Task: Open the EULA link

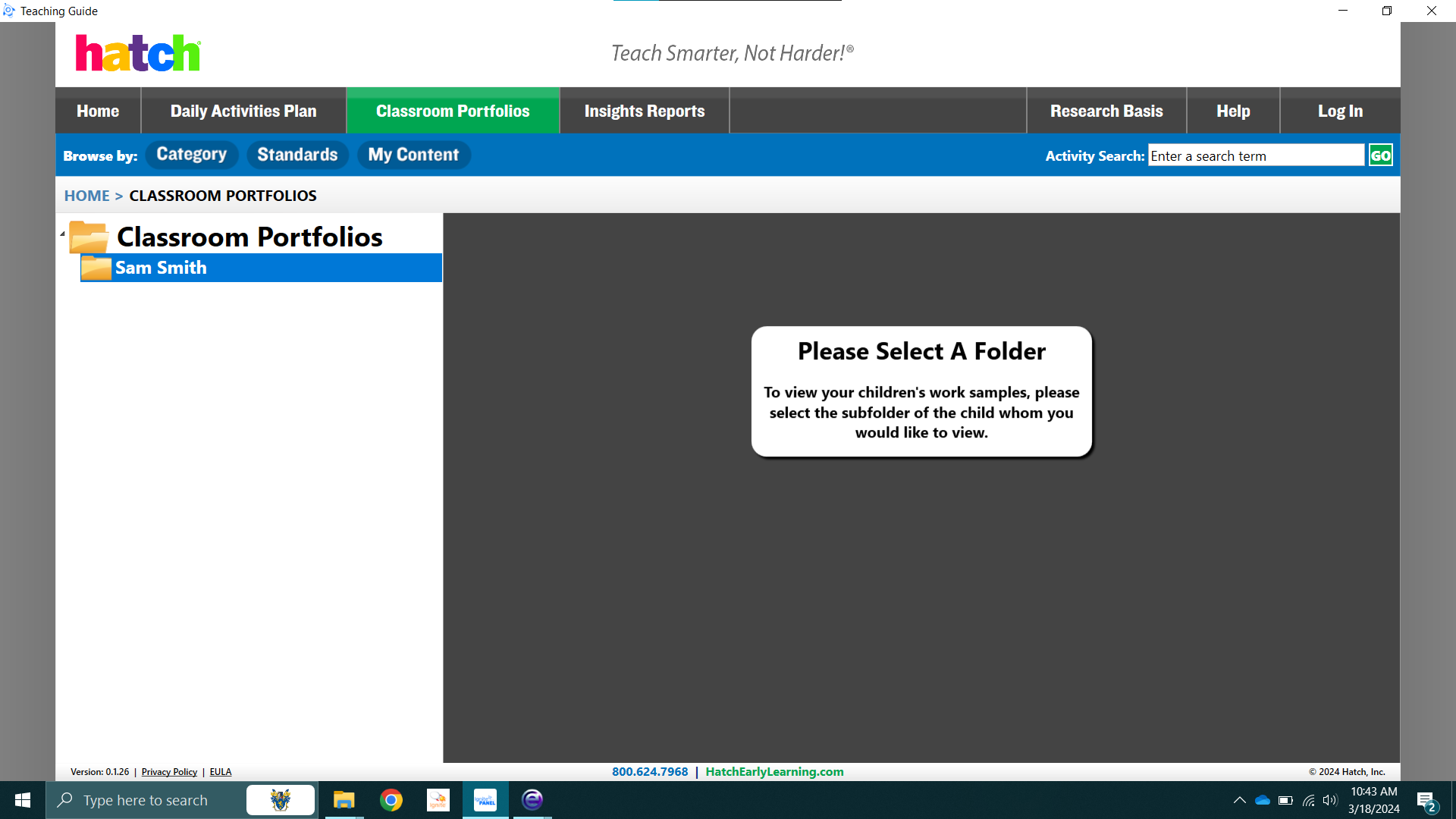Action: click(221, 772)
